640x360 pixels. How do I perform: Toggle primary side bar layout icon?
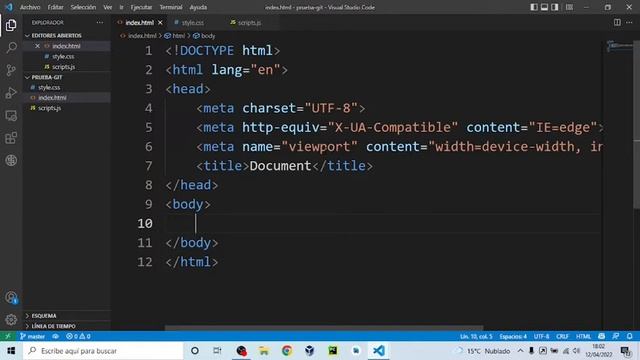point(534,7)
